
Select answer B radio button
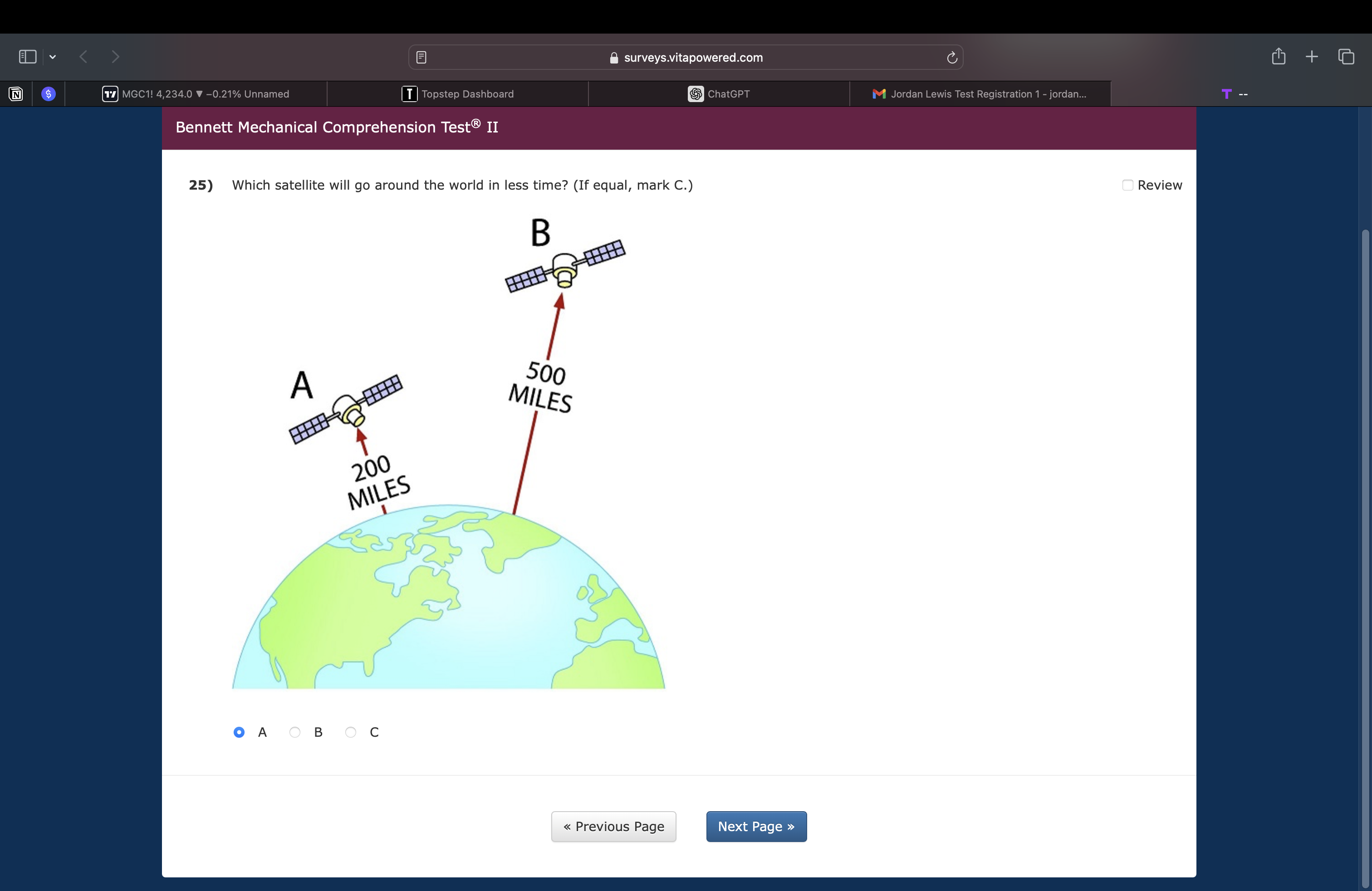coord(294,732)
